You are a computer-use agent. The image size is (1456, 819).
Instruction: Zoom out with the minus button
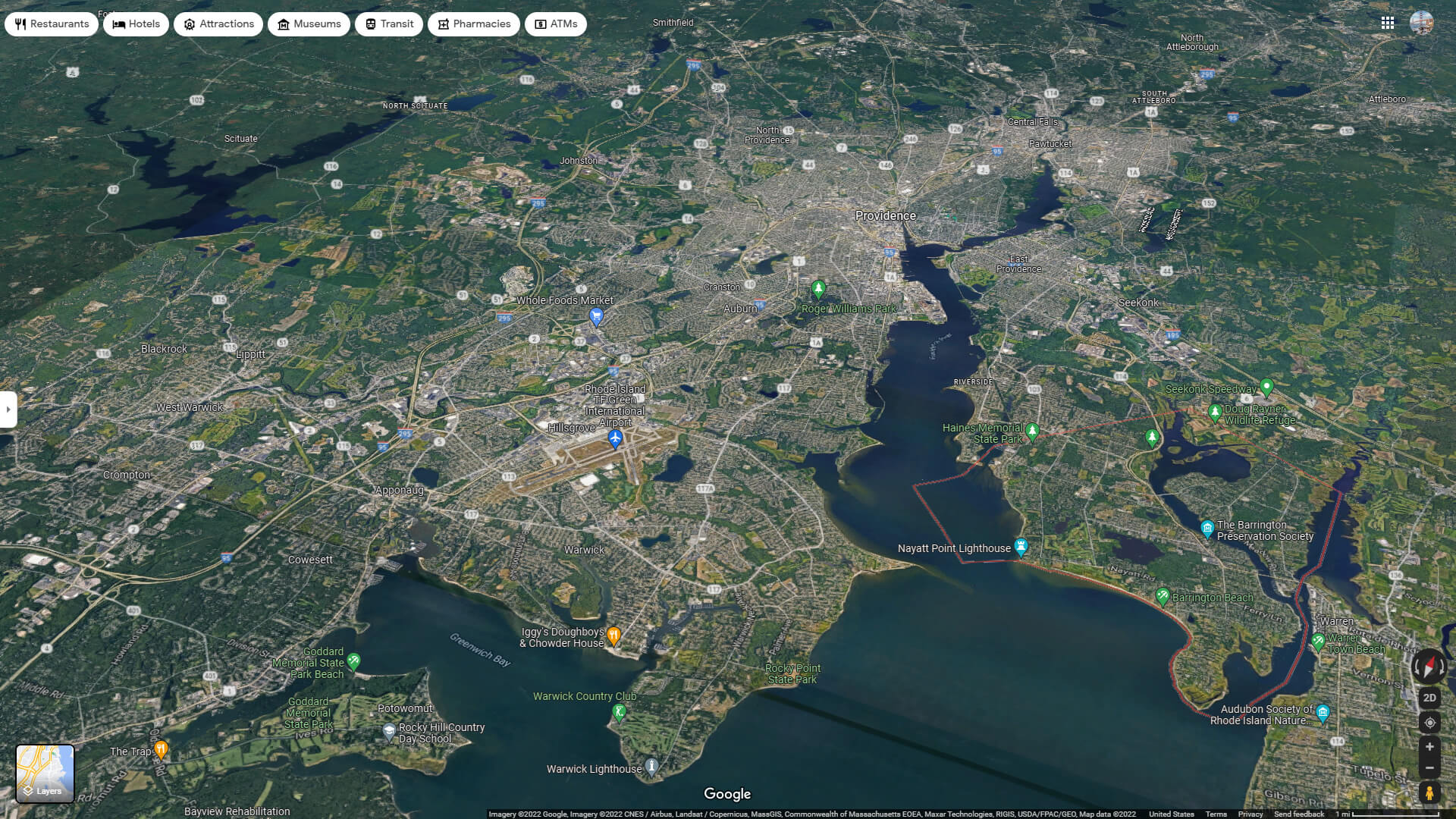coord(1429,768)
